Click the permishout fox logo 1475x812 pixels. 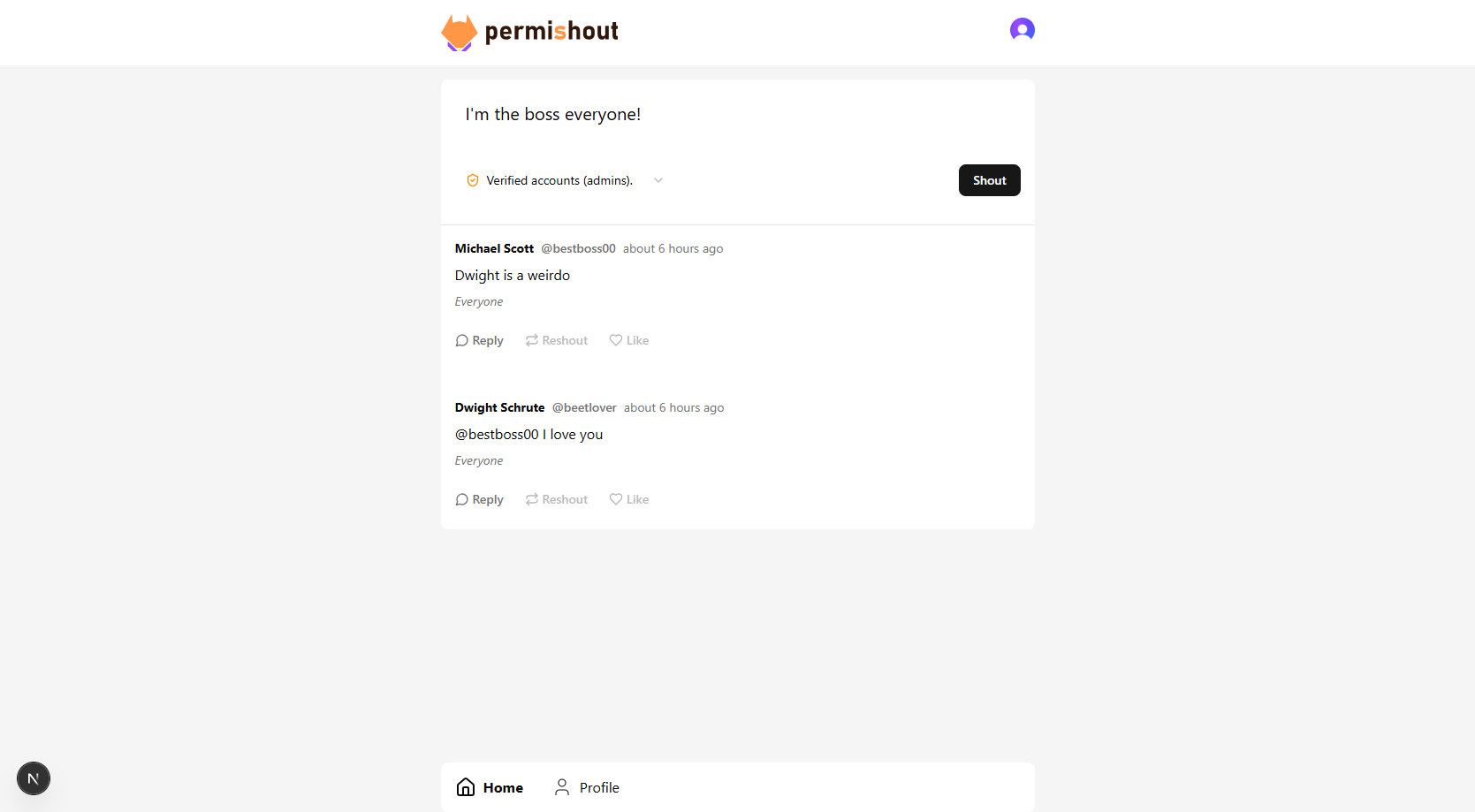(460, 33)
